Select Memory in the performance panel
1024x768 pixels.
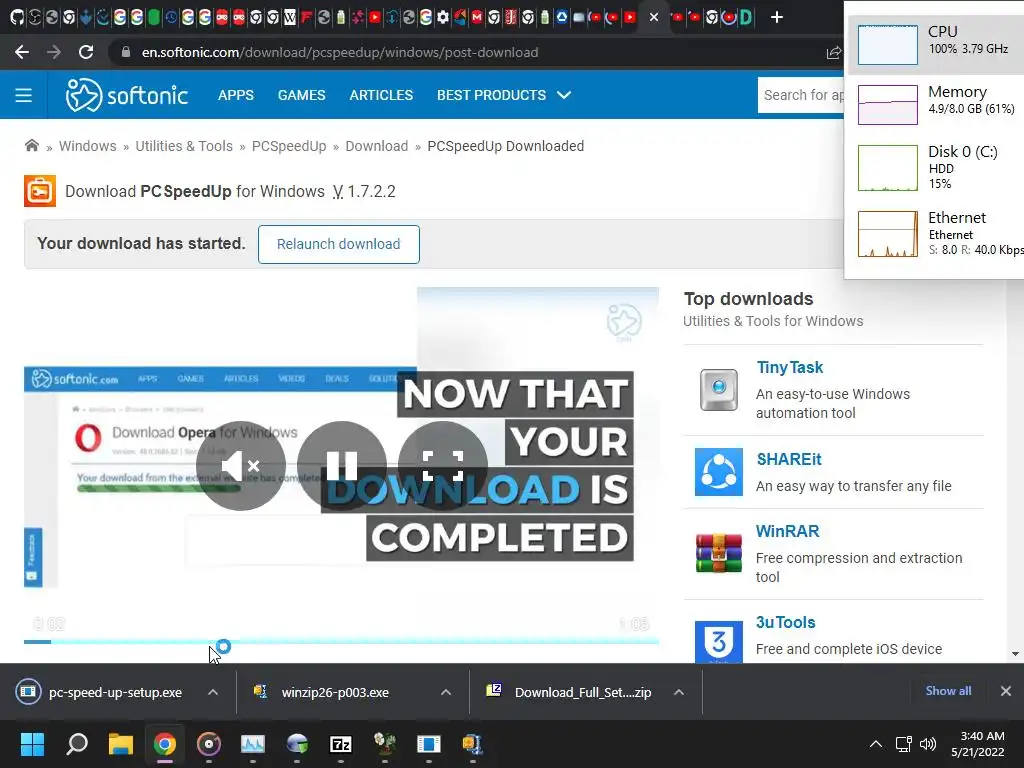(x=934, y=104)
